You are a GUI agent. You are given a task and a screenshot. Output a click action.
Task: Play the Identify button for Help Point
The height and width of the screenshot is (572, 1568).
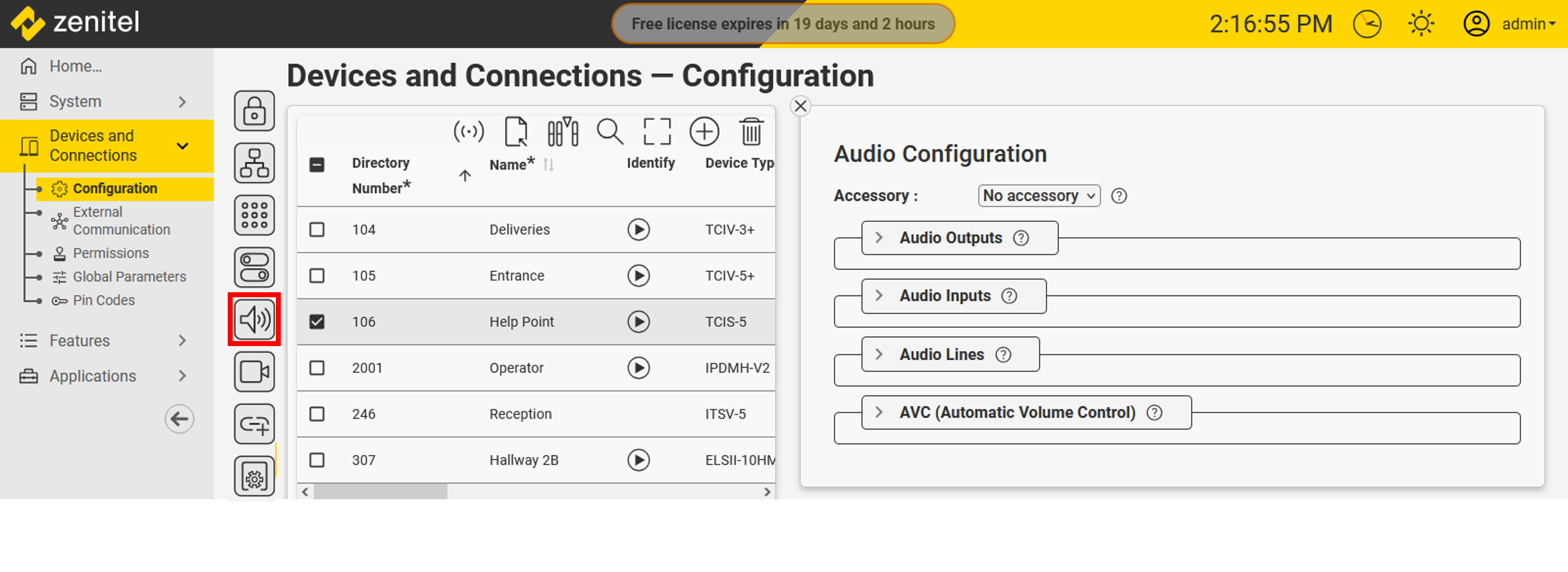[639, 322]
